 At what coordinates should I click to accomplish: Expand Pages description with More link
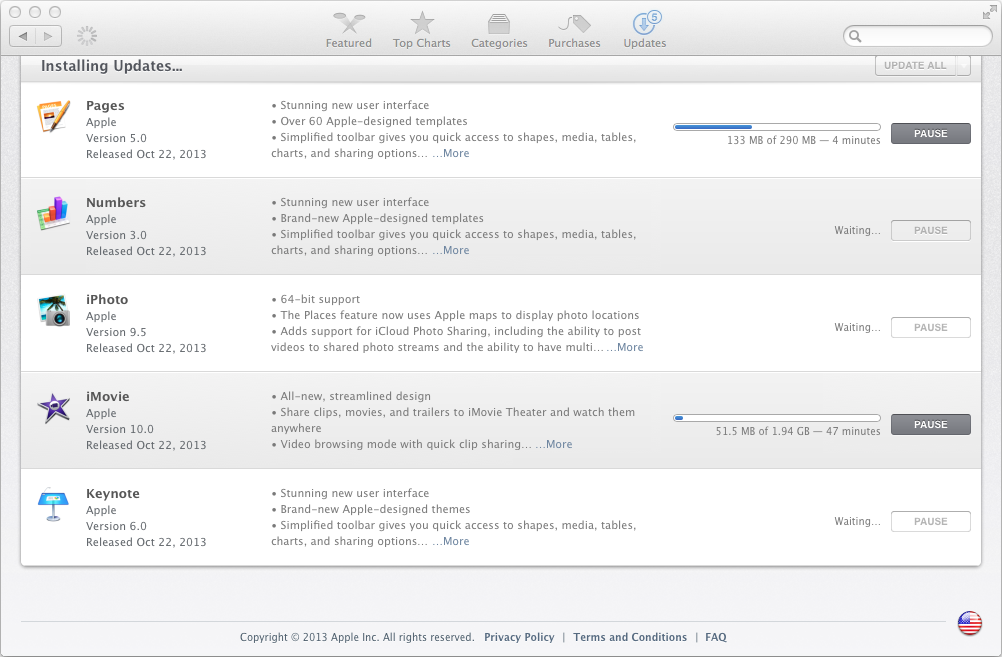[456, 153]
